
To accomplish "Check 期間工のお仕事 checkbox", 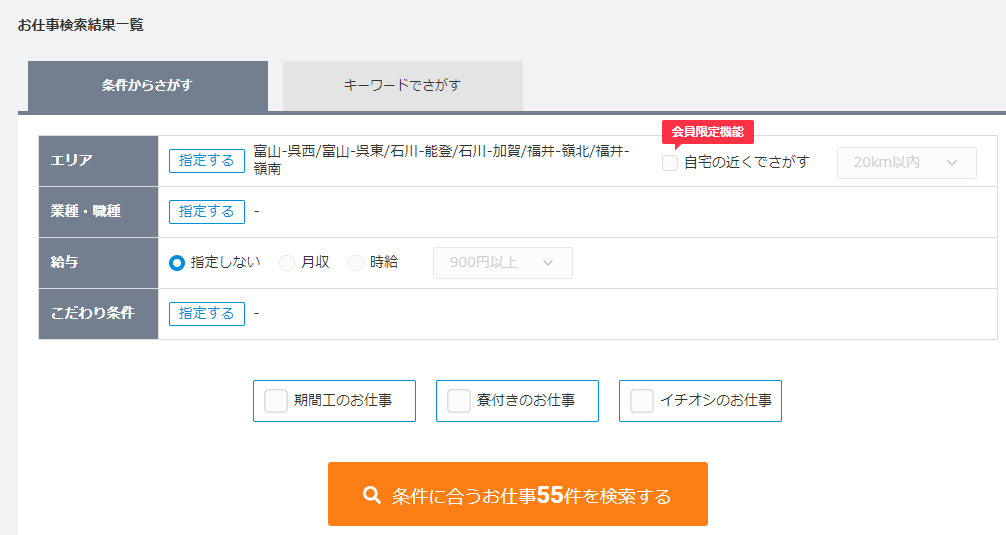I will pyautogui.click(x=276, y=401).
